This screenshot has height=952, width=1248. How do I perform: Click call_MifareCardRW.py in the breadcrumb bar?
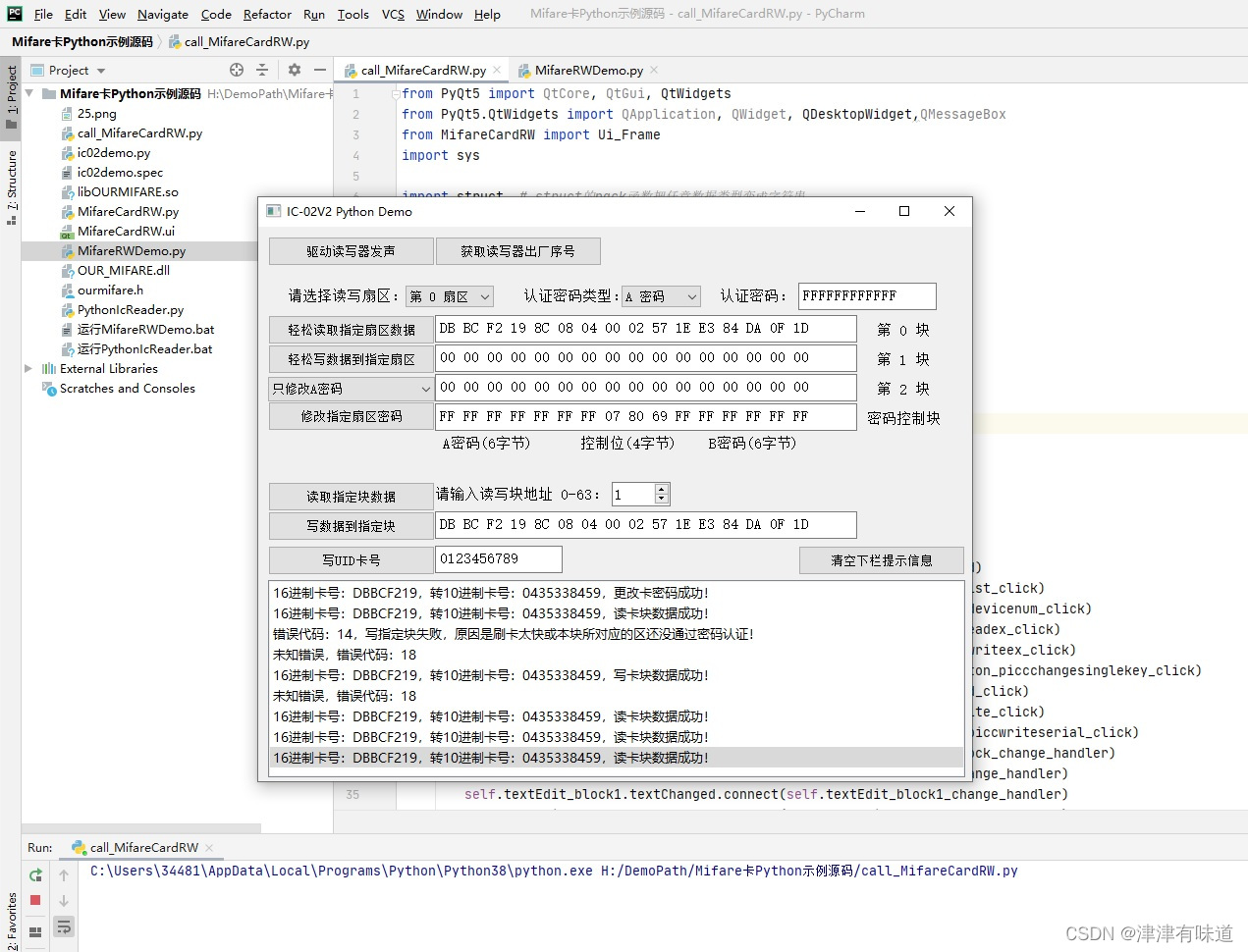click(239, 42)
